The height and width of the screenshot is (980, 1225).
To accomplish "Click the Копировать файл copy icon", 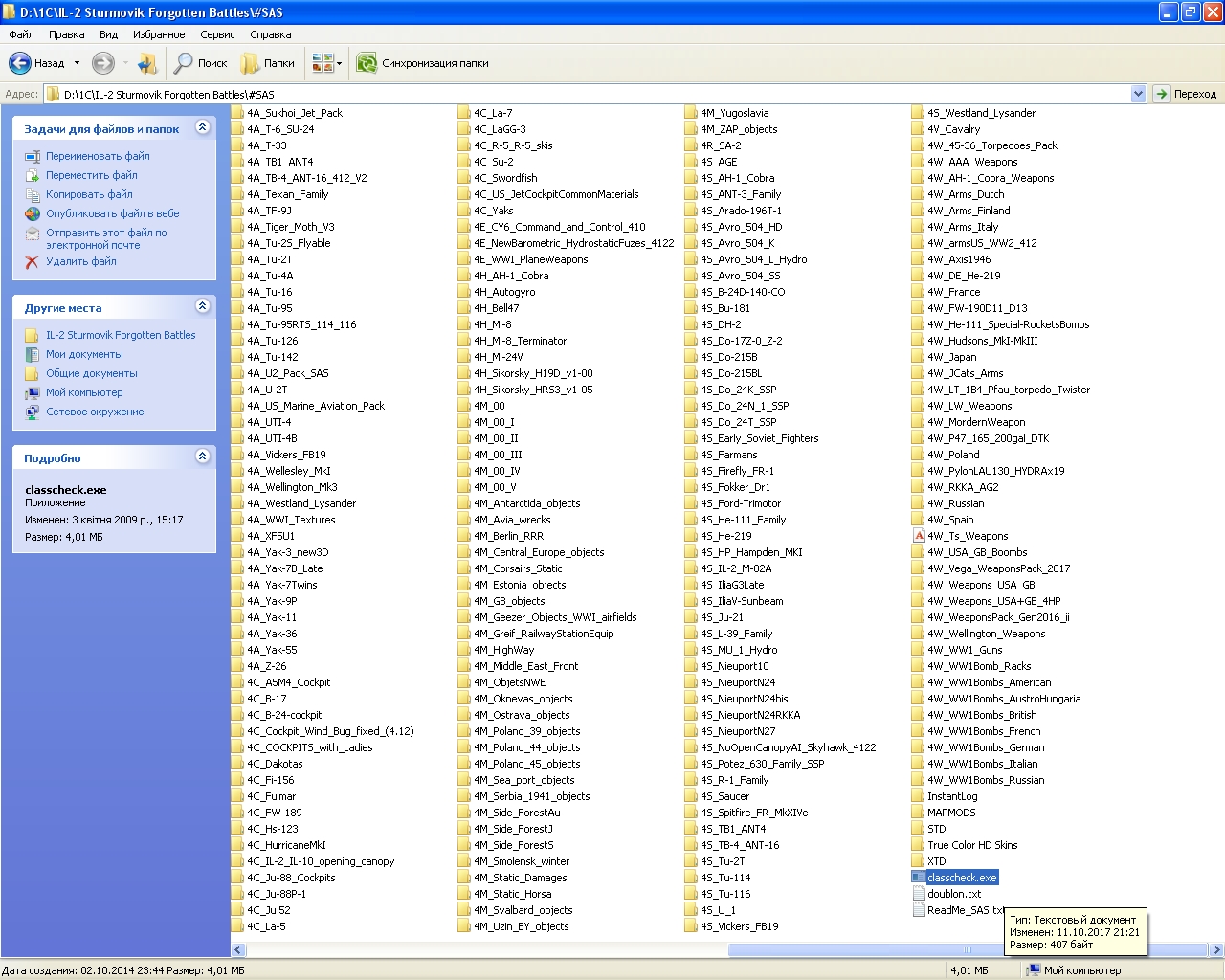I will (33, 194).
